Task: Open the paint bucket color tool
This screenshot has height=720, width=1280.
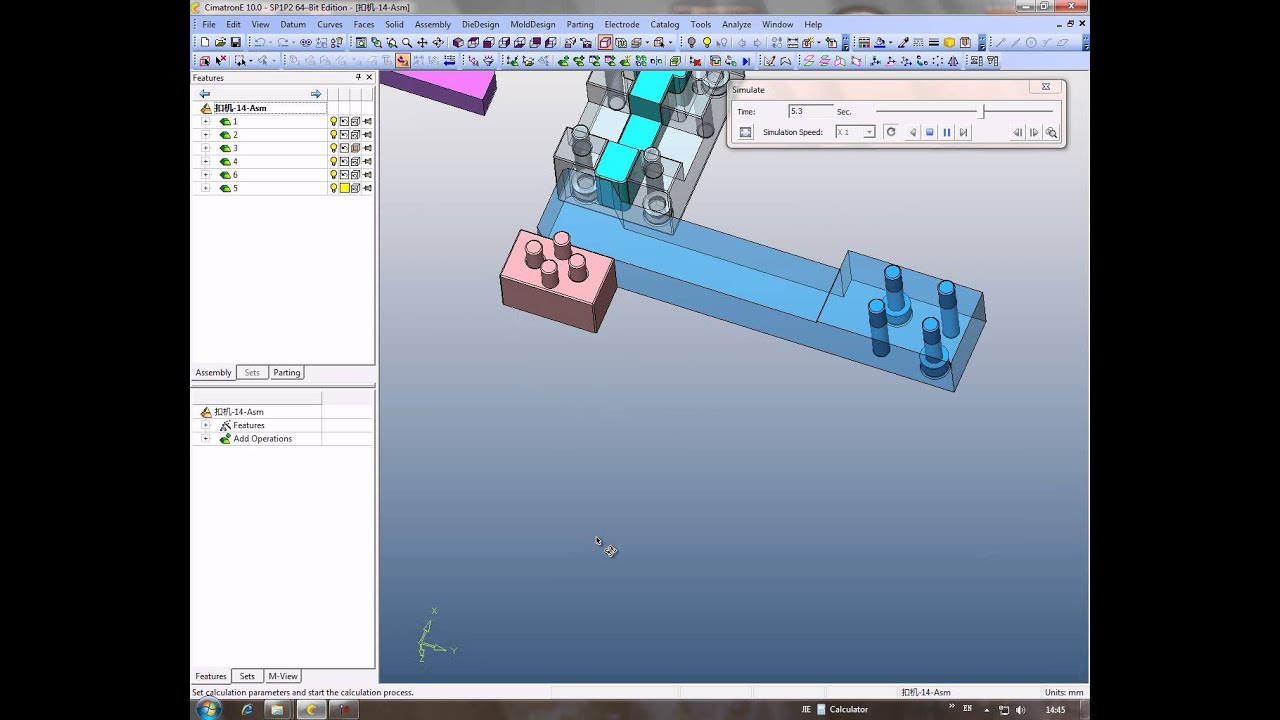Action: pyautogui.click(x=880, y=42)
